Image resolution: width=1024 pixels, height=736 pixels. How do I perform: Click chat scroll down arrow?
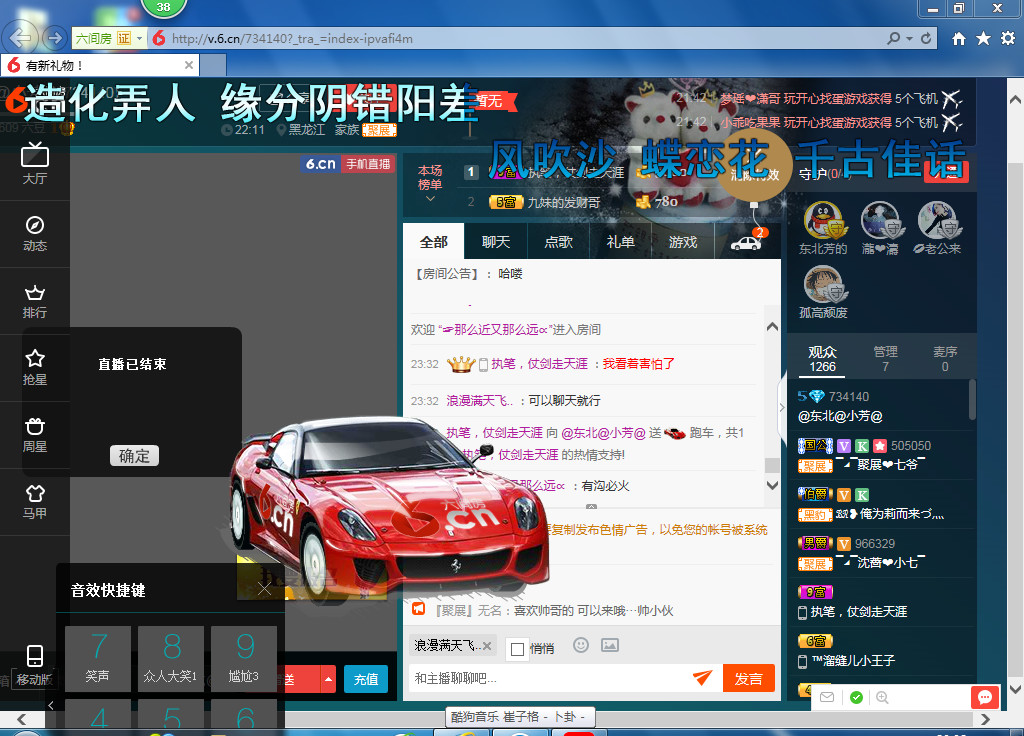[x=772, y=485]
